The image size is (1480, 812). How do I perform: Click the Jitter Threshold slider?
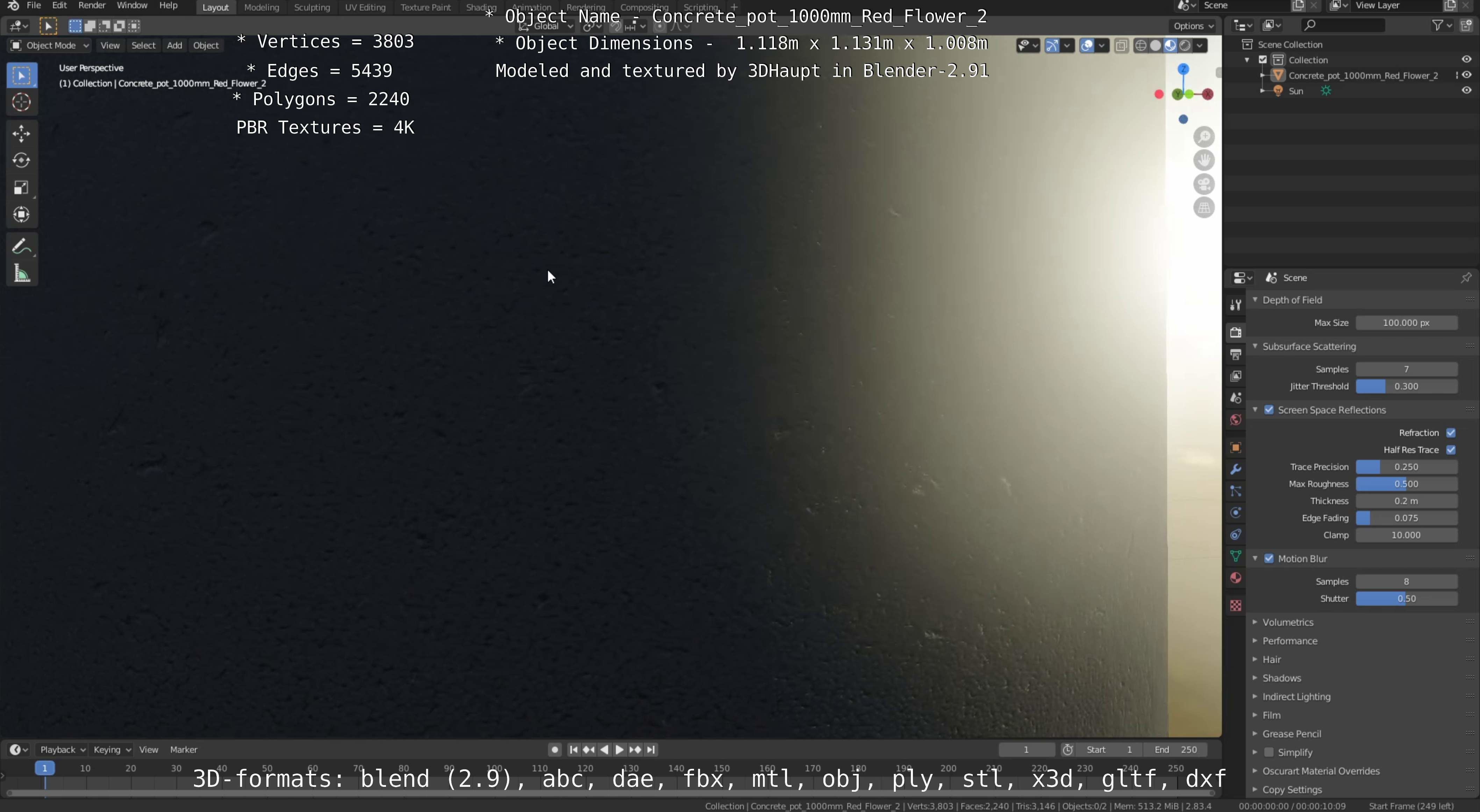tap(1406, 387)
